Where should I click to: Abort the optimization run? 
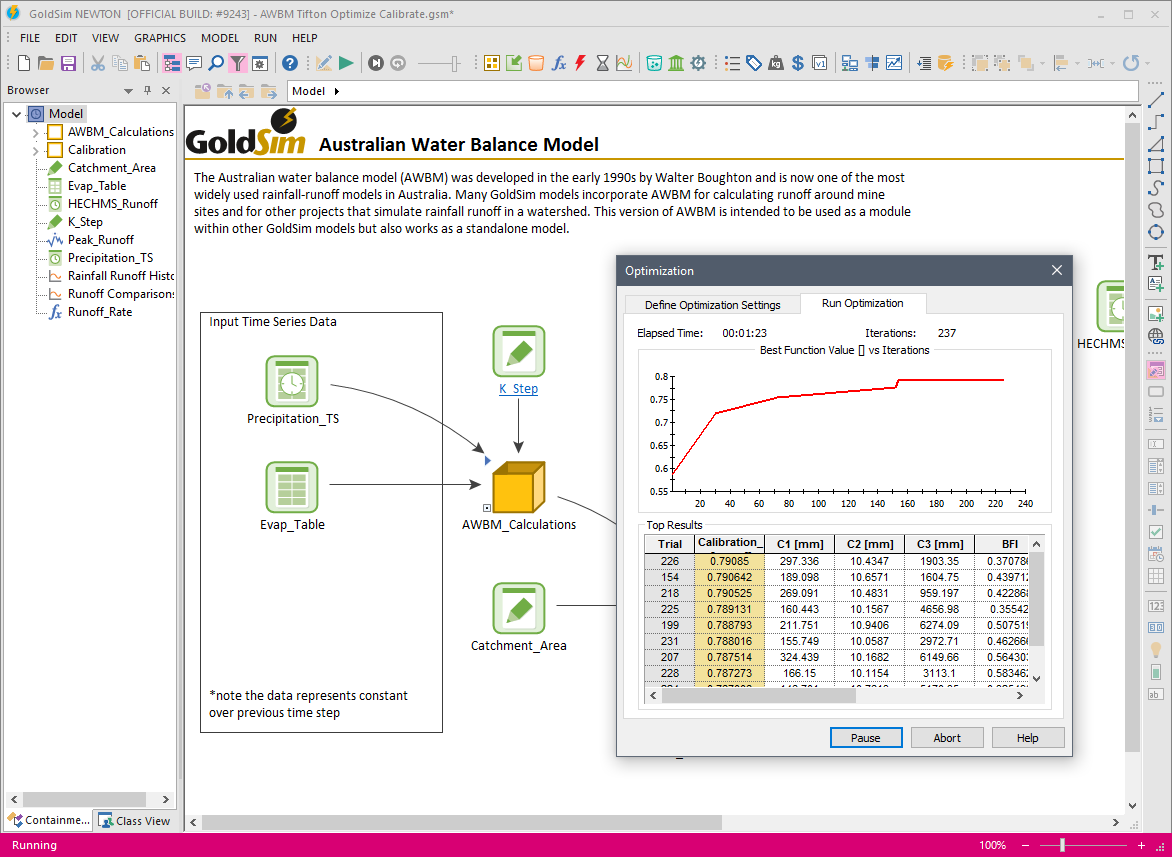[x=947, y=737]
